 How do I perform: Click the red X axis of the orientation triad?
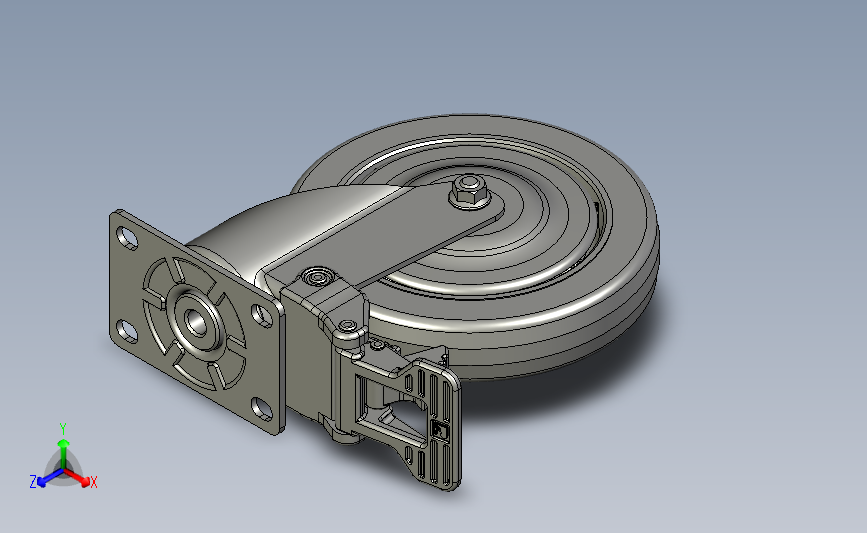[78, 479]
